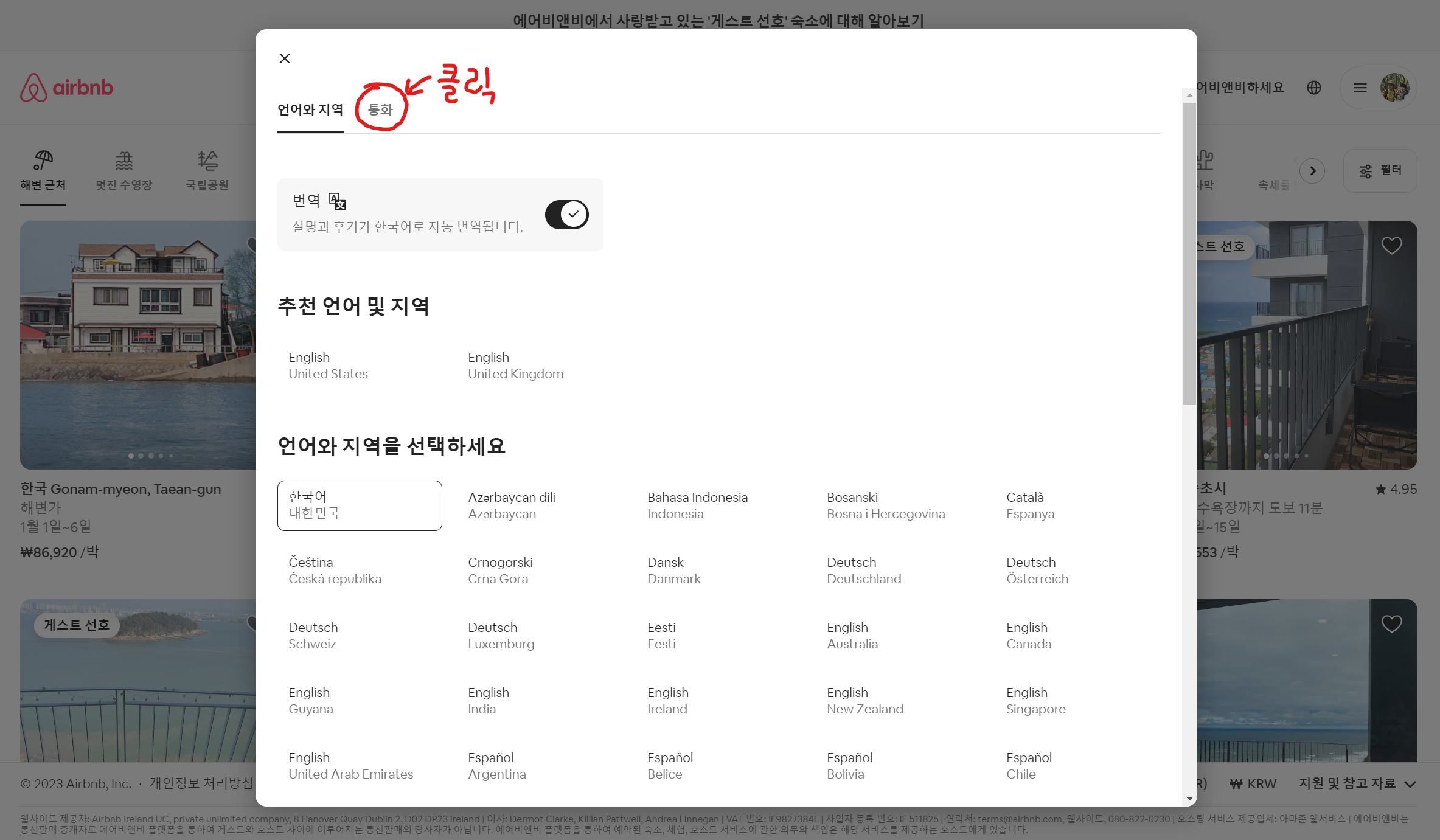Select the 언어와 지역 tab
The width and height of the screenshot is (1440, 840).
tap(310, 110)
